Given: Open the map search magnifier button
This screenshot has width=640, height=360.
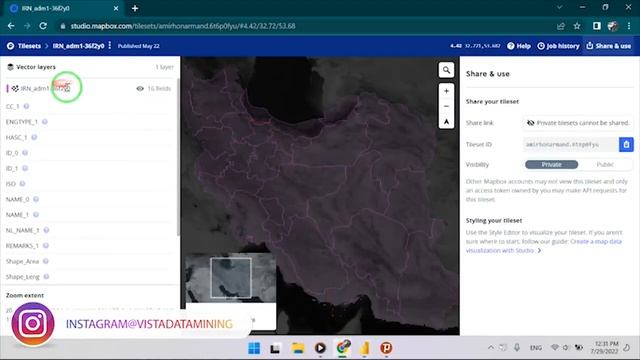Looking at the screenshot, I should [446, 70].
